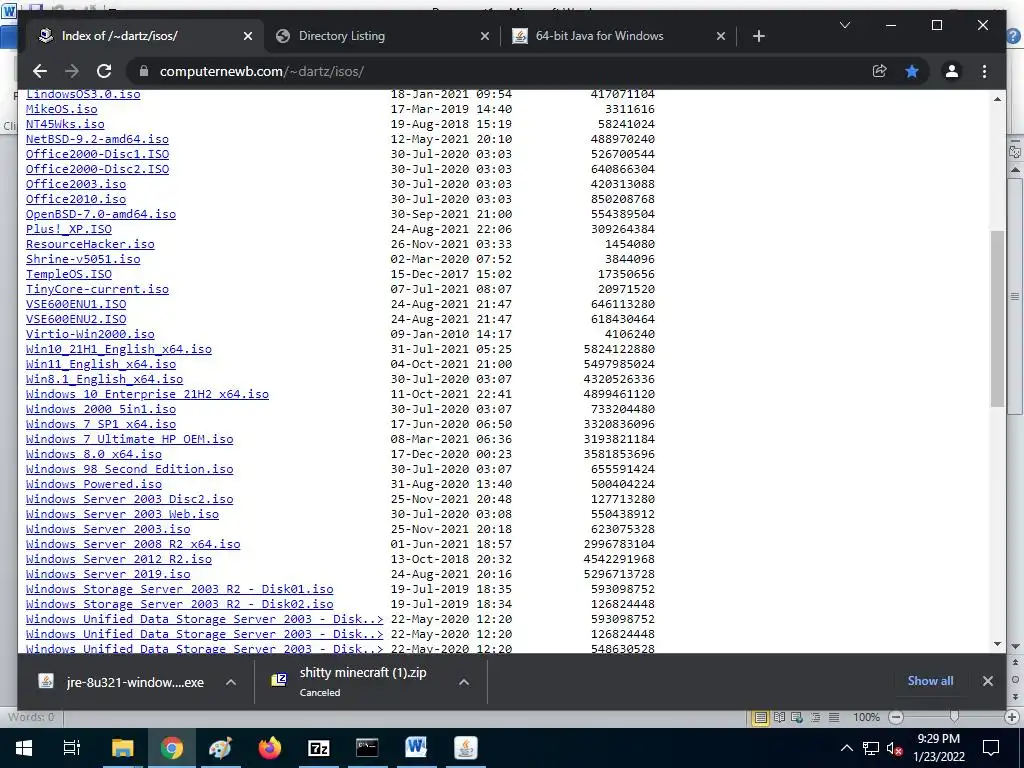Expand options for shitty minecraft zip download
The height and width of the screenshot is (768, 1024).
coord(464,682)
